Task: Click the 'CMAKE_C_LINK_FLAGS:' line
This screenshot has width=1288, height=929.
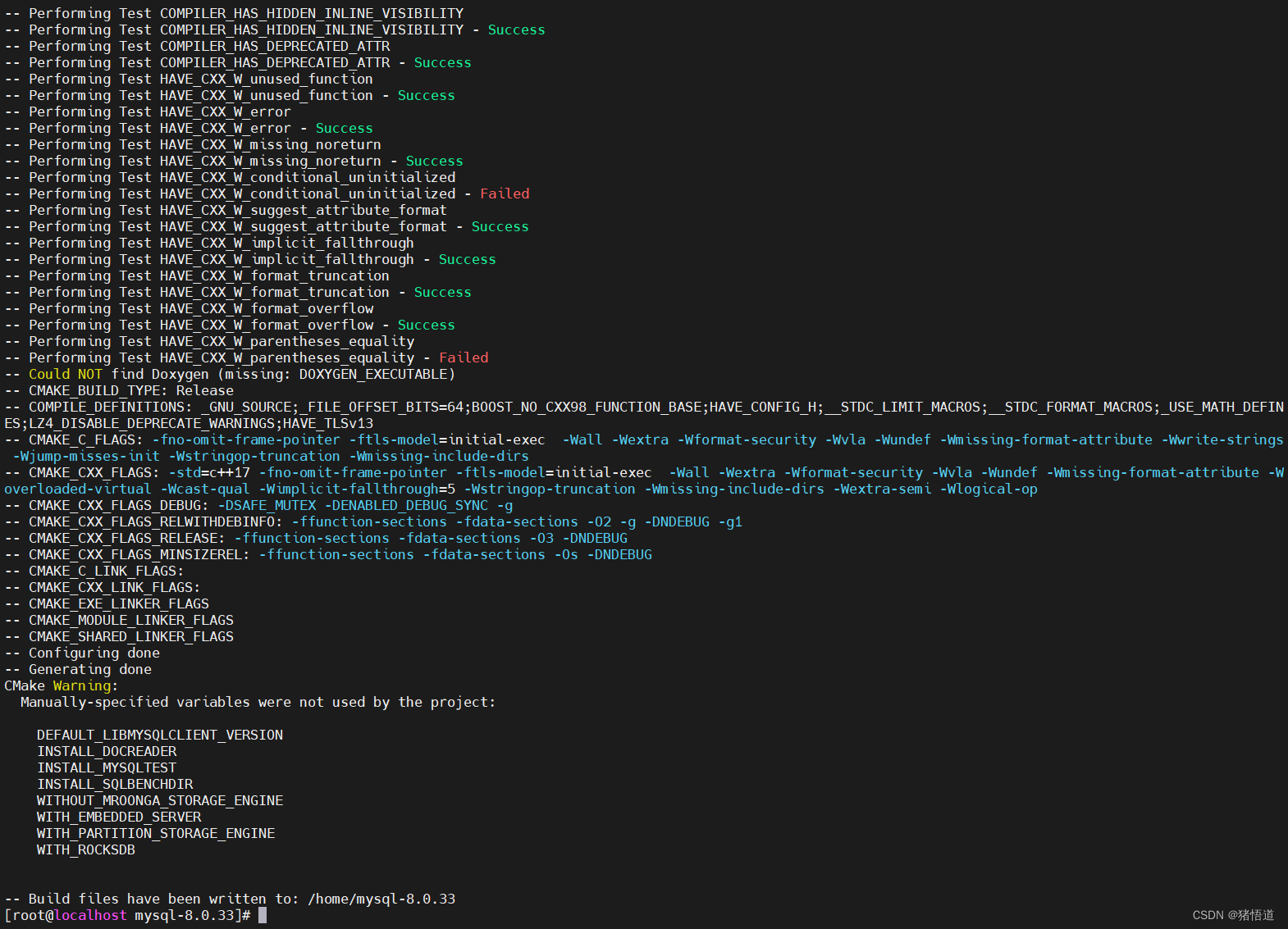Action: coord(107,571)
